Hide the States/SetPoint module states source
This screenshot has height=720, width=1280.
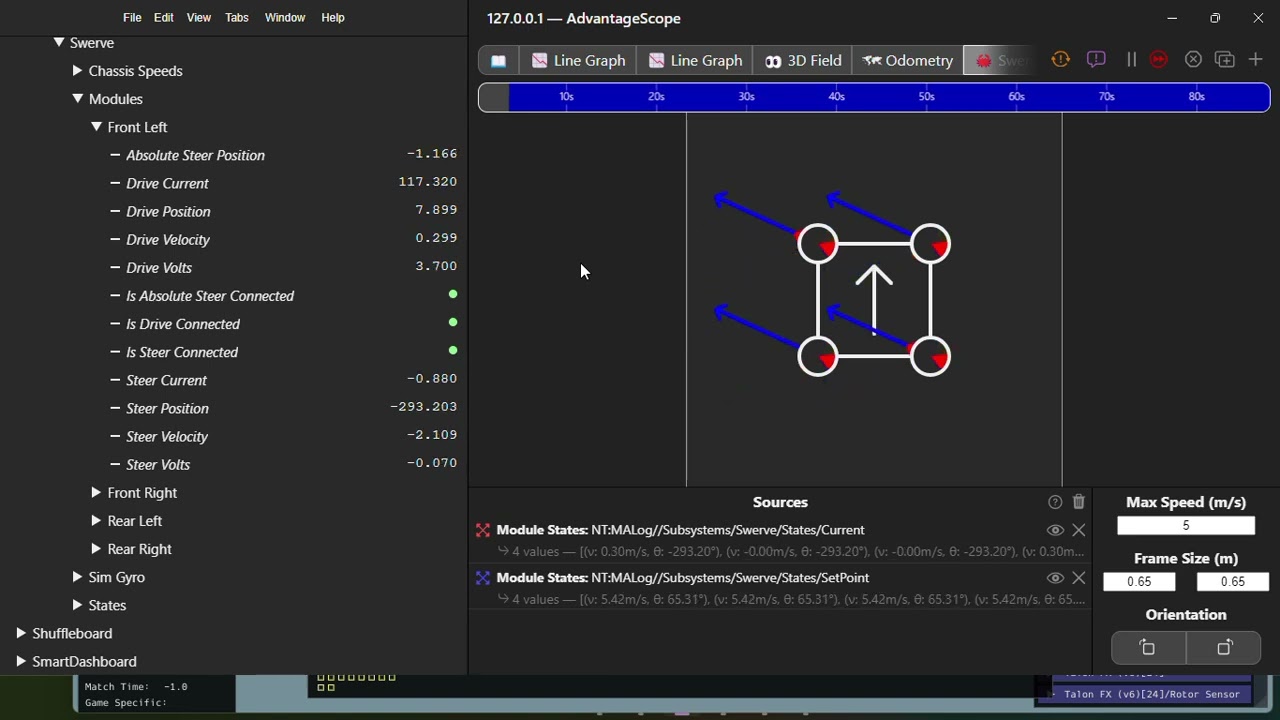click(x=1055, y=578)
